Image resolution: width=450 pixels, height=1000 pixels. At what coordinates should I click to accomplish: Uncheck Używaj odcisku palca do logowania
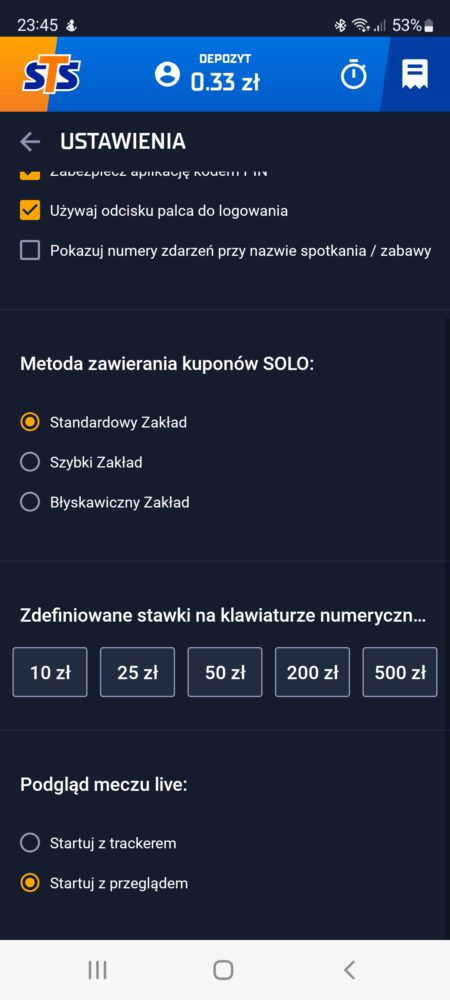coord(30,210)
